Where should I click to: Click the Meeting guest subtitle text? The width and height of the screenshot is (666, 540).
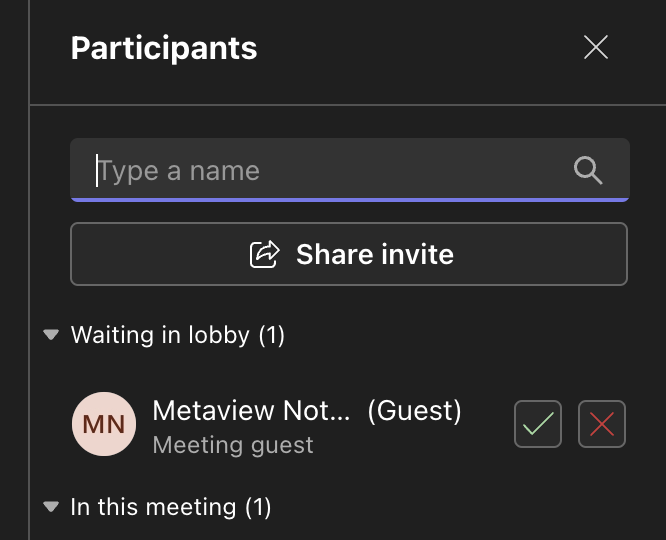[233, 445]
